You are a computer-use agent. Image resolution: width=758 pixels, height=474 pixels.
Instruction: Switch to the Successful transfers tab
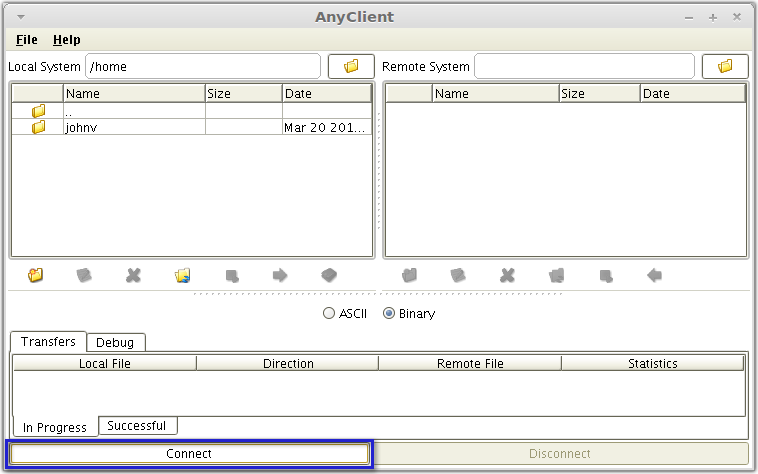point(137,426)
